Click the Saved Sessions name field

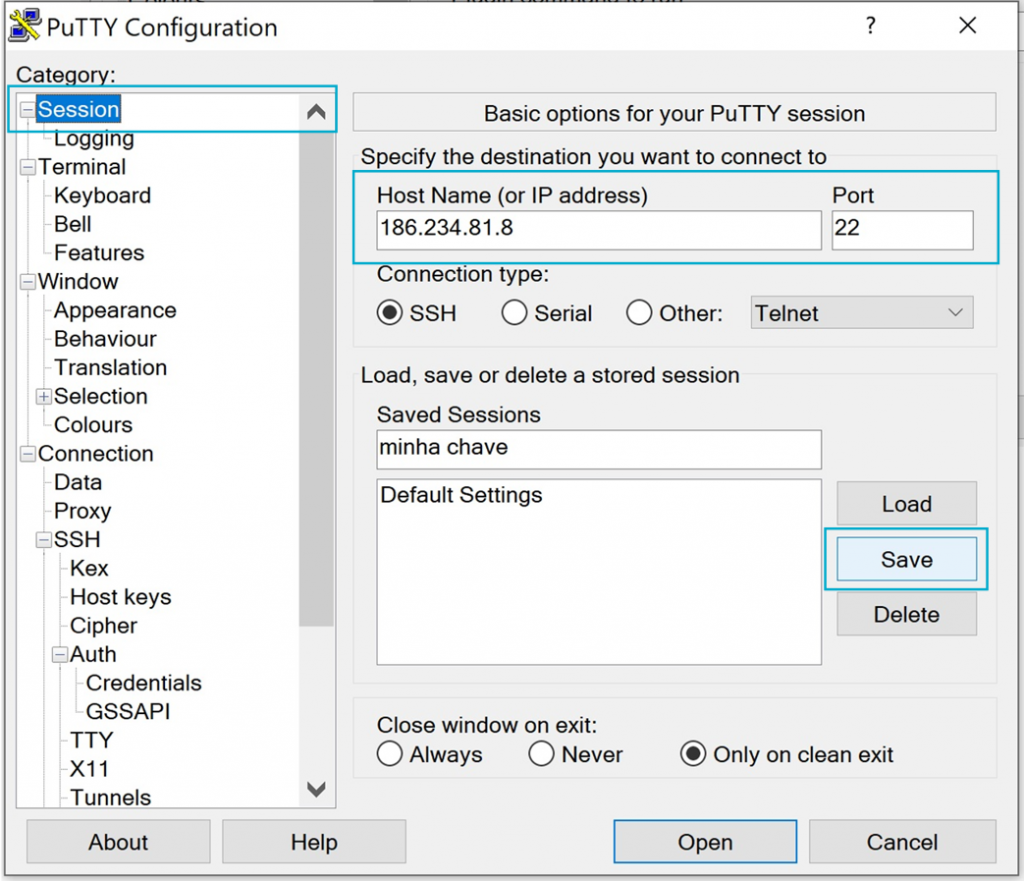(x=599, y=449)
